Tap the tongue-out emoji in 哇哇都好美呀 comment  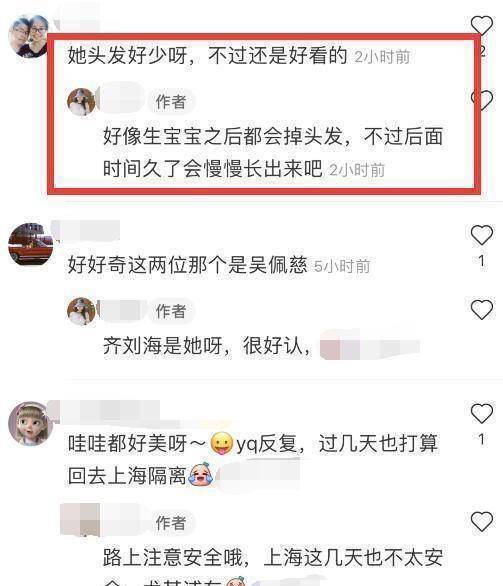pyautogui.click(x=222, y=443)
